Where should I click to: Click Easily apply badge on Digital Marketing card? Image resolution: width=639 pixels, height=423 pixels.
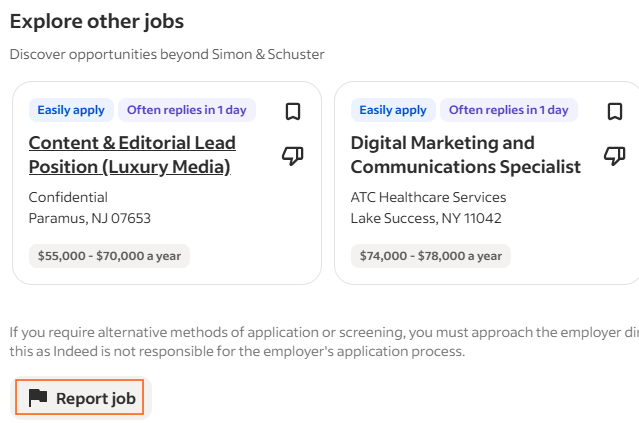pos(393,110)
